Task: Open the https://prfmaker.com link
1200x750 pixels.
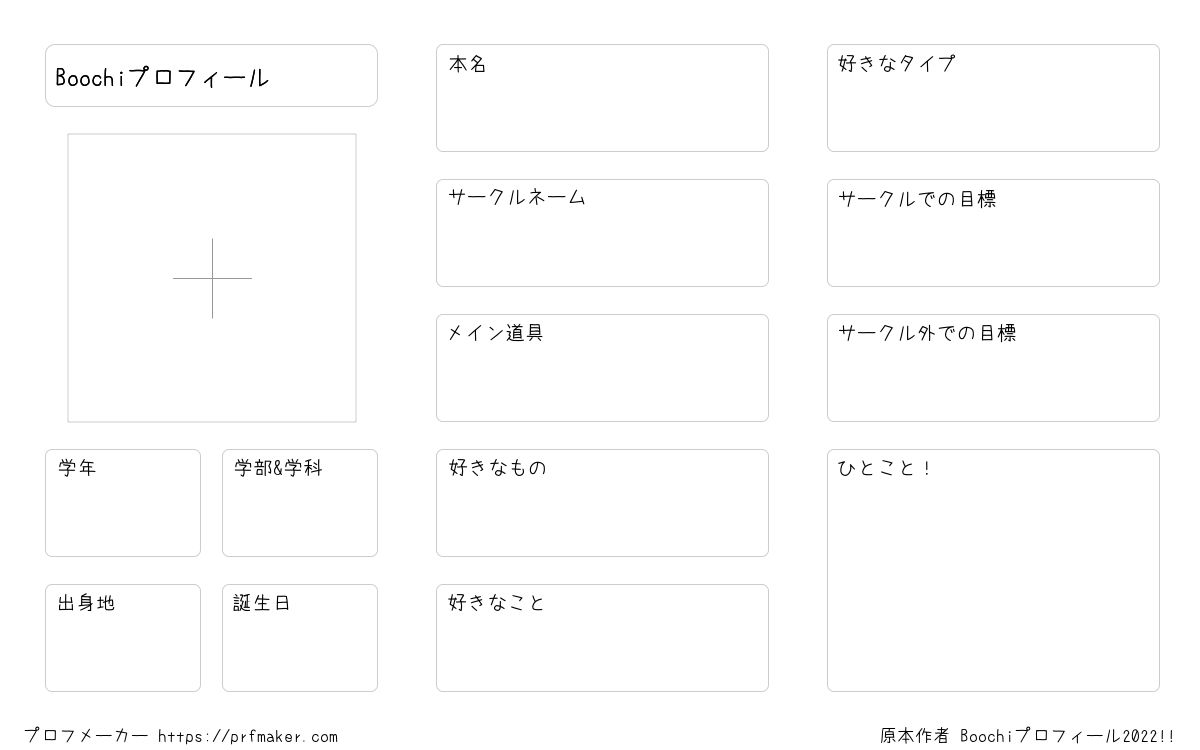Action: click(248, 737)
